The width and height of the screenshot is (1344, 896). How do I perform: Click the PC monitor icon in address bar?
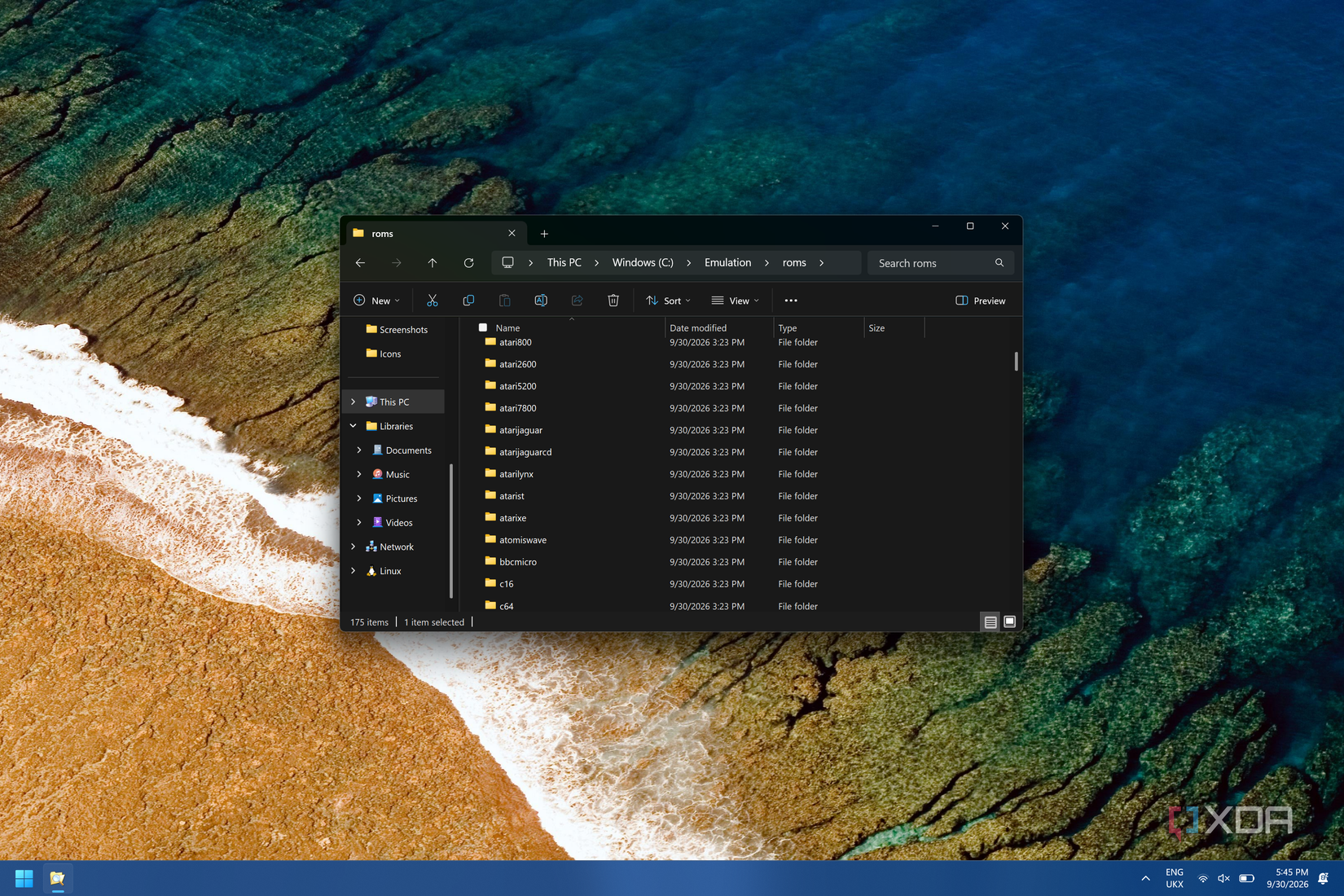(507, 262)
